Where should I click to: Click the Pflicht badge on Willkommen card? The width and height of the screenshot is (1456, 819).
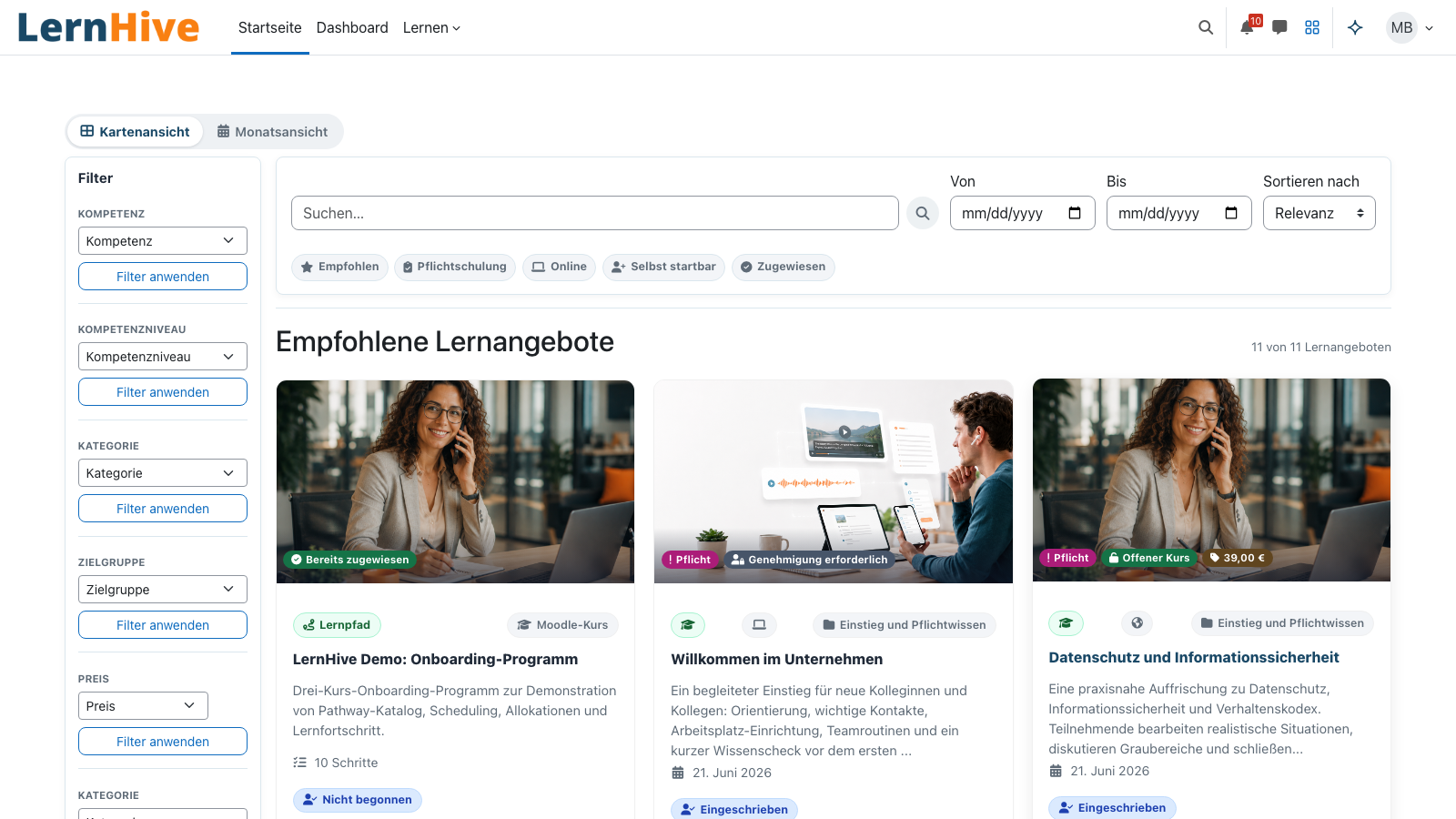coord(690,560)
